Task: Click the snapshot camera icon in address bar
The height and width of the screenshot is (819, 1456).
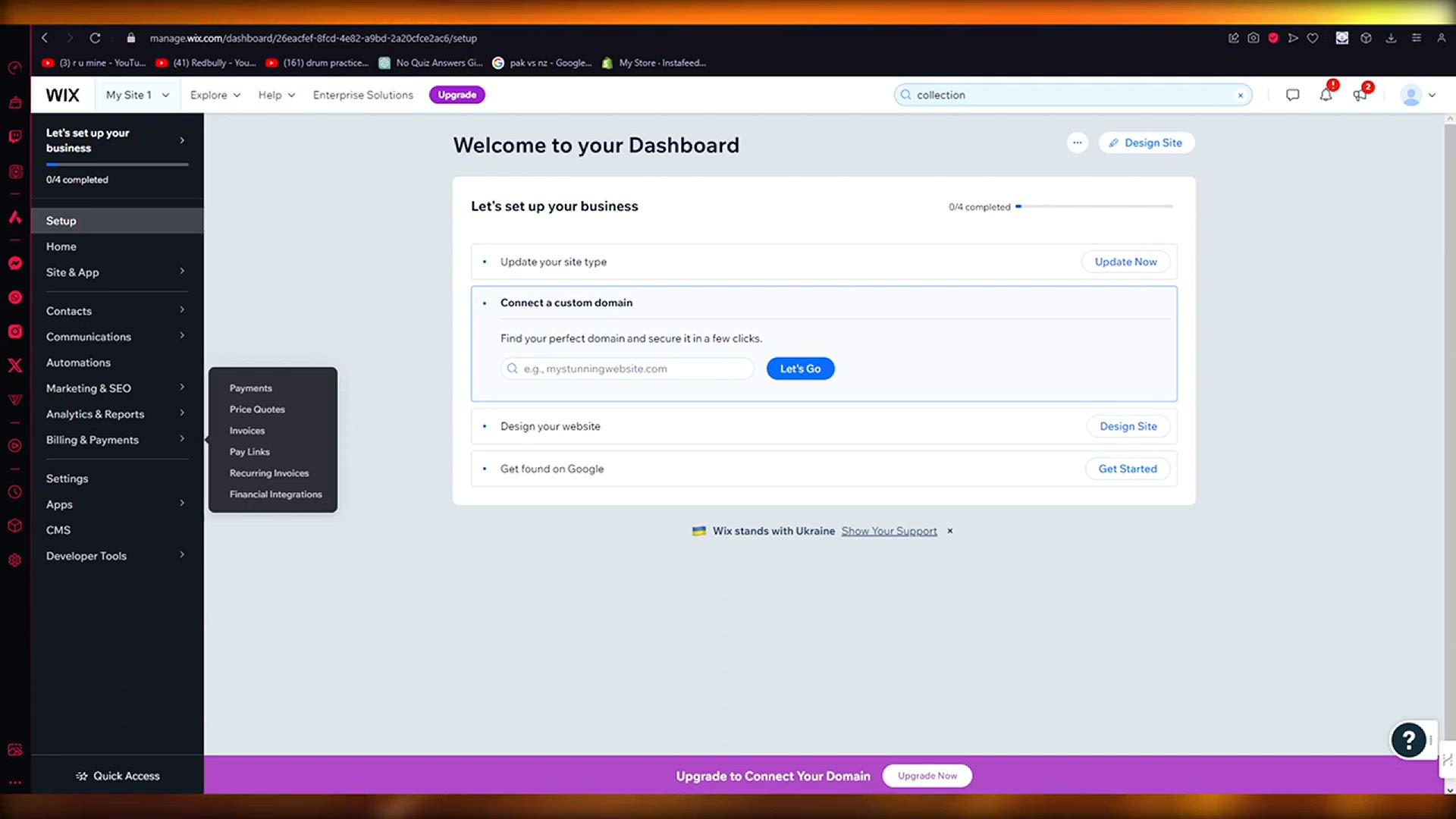Action: pos(1254,38)
